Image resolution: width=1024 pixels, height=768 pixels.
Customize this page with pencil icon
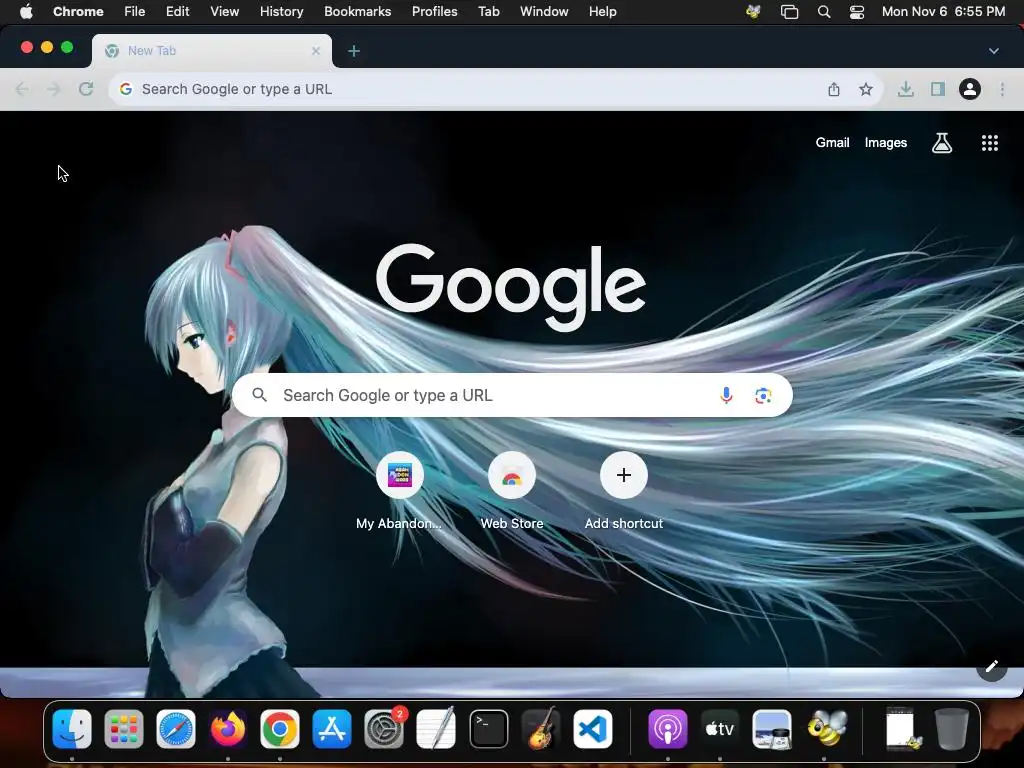(x=991, y=666)
